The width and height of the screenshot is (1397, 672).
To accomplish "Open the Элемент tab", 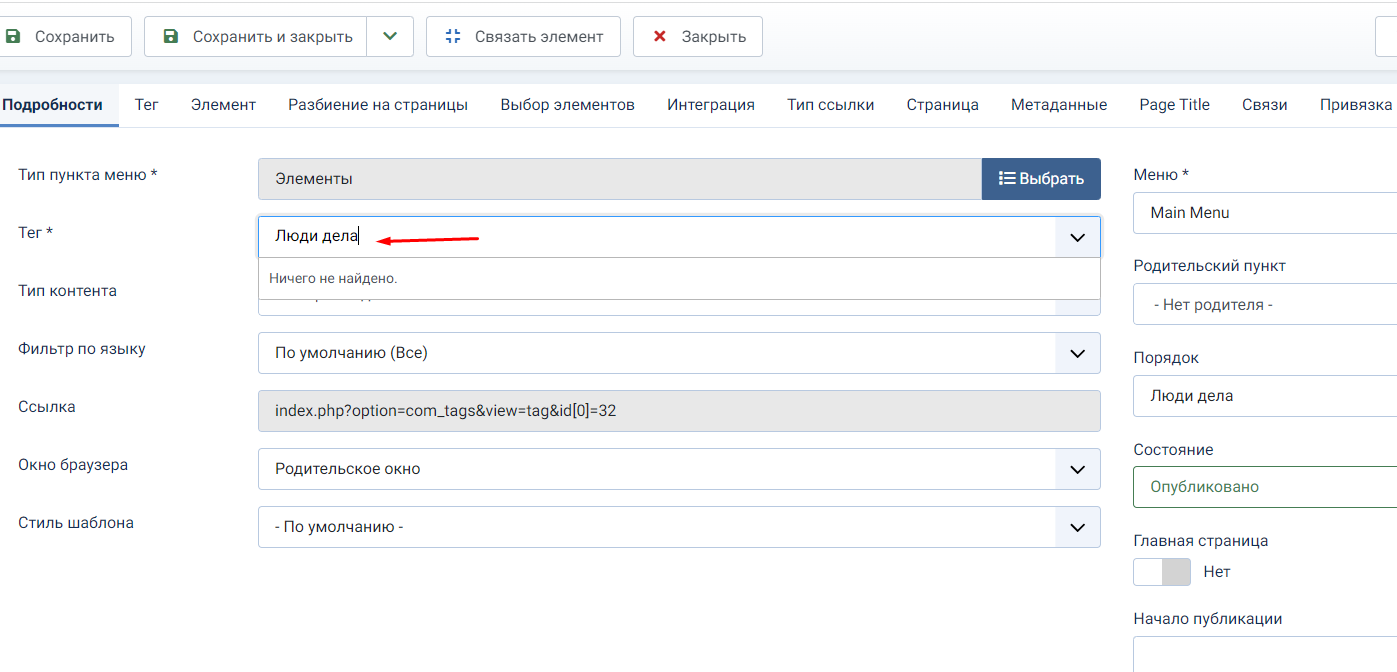I will [x=224, y=104].
